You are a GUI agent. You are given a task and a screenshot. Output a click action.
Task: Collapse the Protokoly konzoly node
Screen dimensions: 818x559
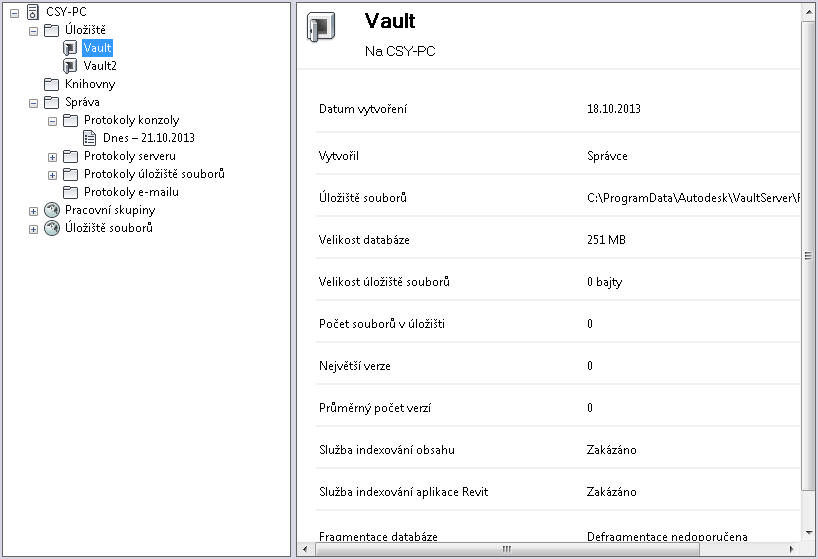(53, 120)
